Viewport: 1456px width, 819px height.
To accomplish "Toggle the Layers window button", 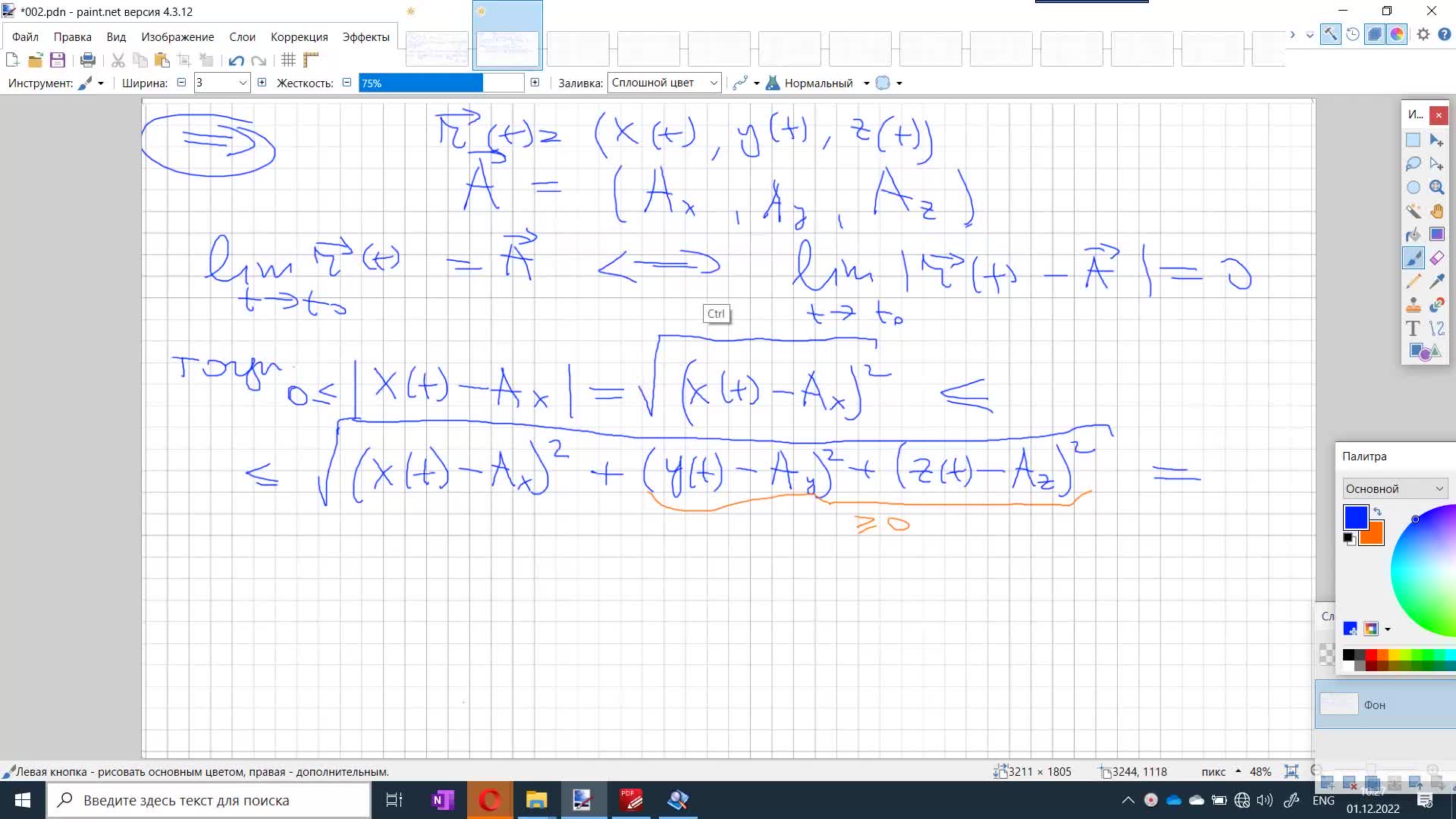I will 1374,34.
